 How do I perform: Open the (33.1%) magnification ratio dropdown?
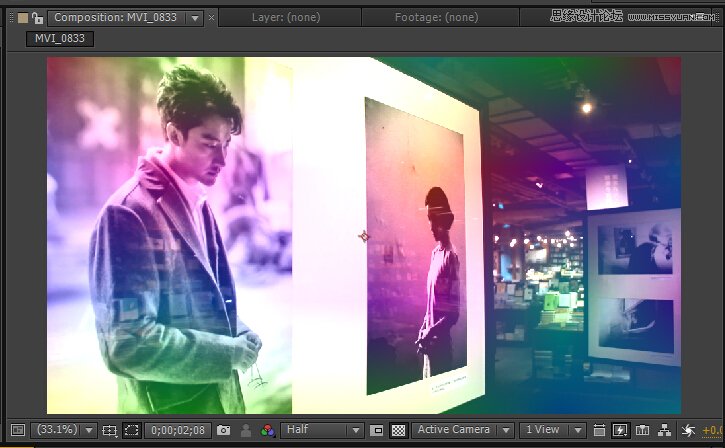click(63, 430)
